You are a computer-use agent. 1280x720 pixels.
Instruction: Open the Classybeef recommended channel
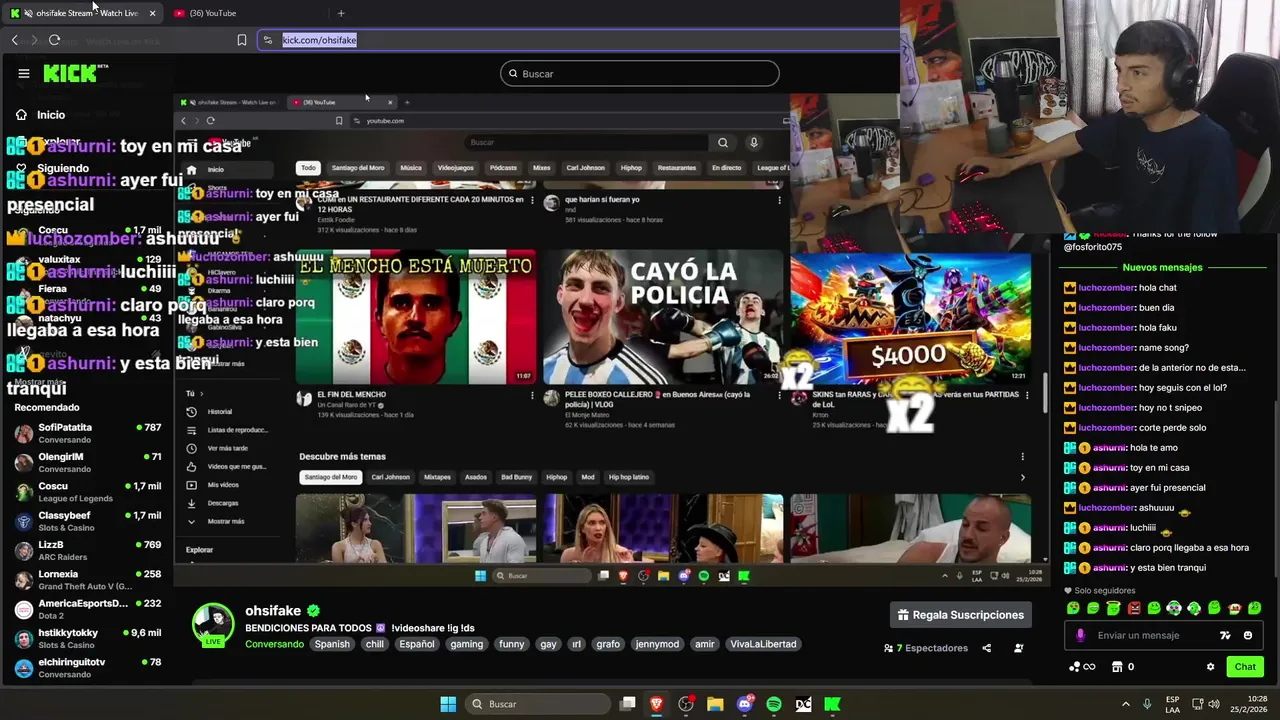[x=87, y=521]
